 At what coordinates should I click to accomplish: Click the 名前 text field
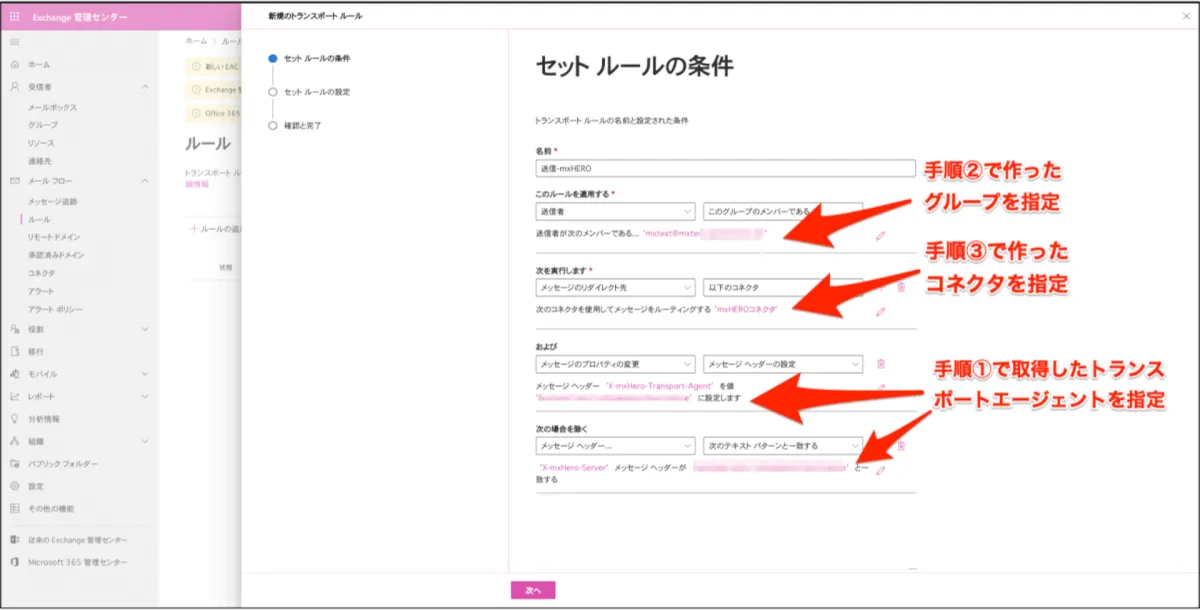click(x=725, y=169)
